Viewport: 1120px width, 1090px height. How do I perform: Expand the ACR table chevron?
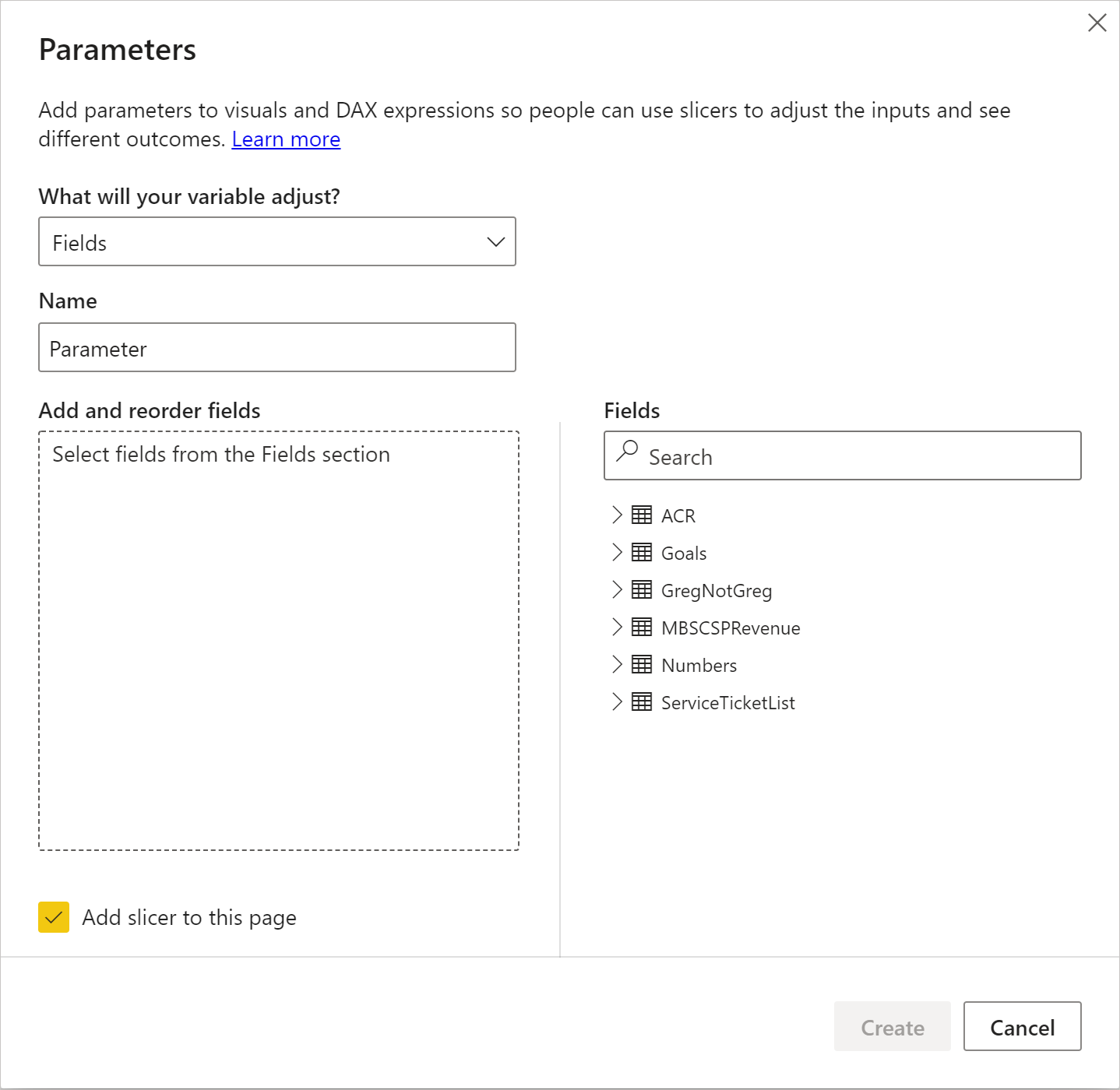617,515
